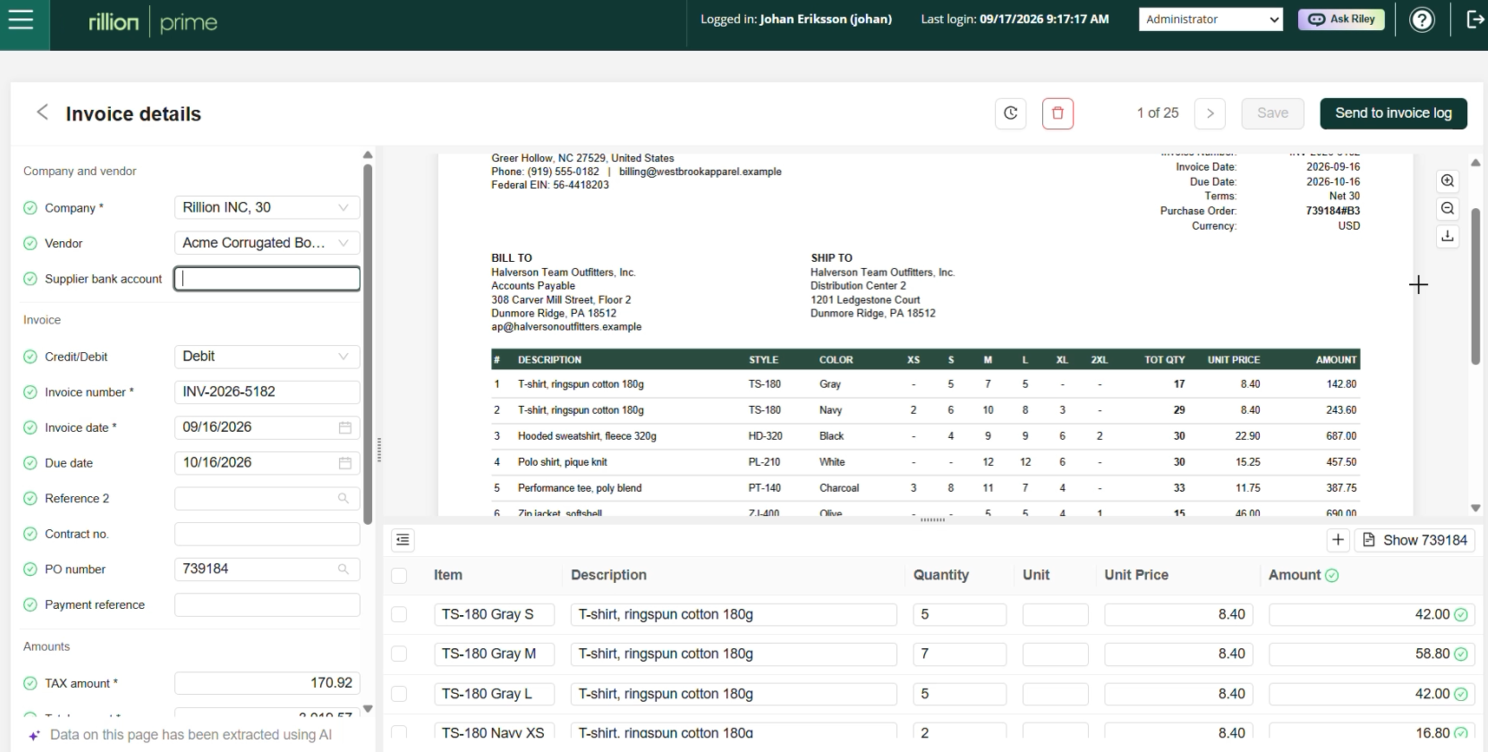This screenshot has width=1488, height=752.
Task: Expand the Company dropdown Rillion INC, 30
Action: pyautogui.click(x=267, y=208)
